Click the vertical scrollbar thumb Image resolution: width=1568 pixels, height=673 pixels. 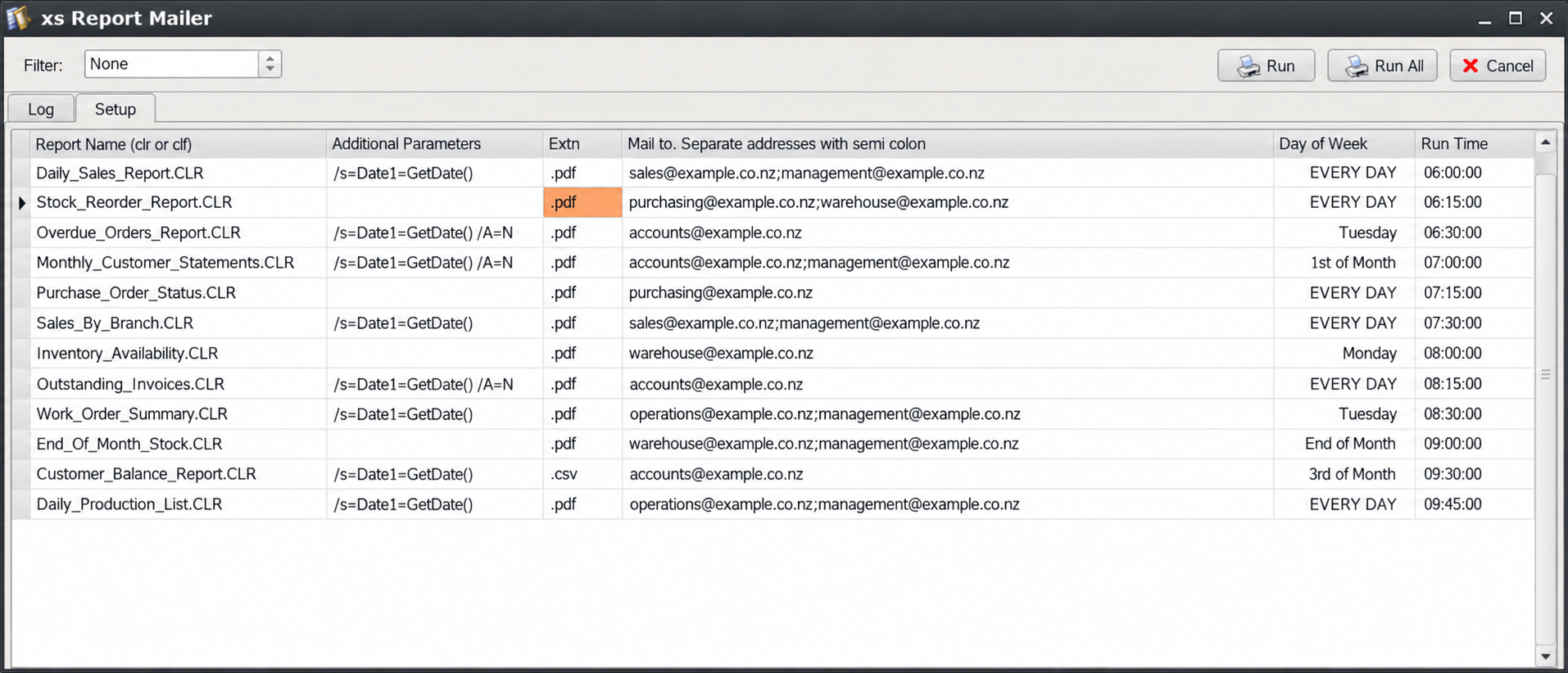(1545, 374)
